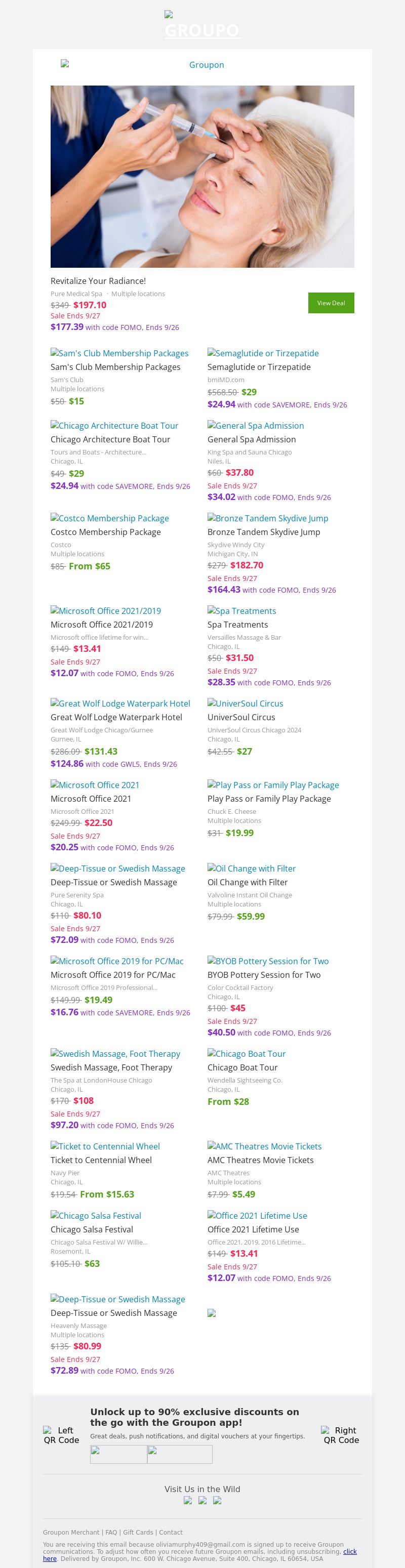Click the rightmost social icon under Visit Us
This screenshot has height=1568, width=405.
coord(217,1500)
